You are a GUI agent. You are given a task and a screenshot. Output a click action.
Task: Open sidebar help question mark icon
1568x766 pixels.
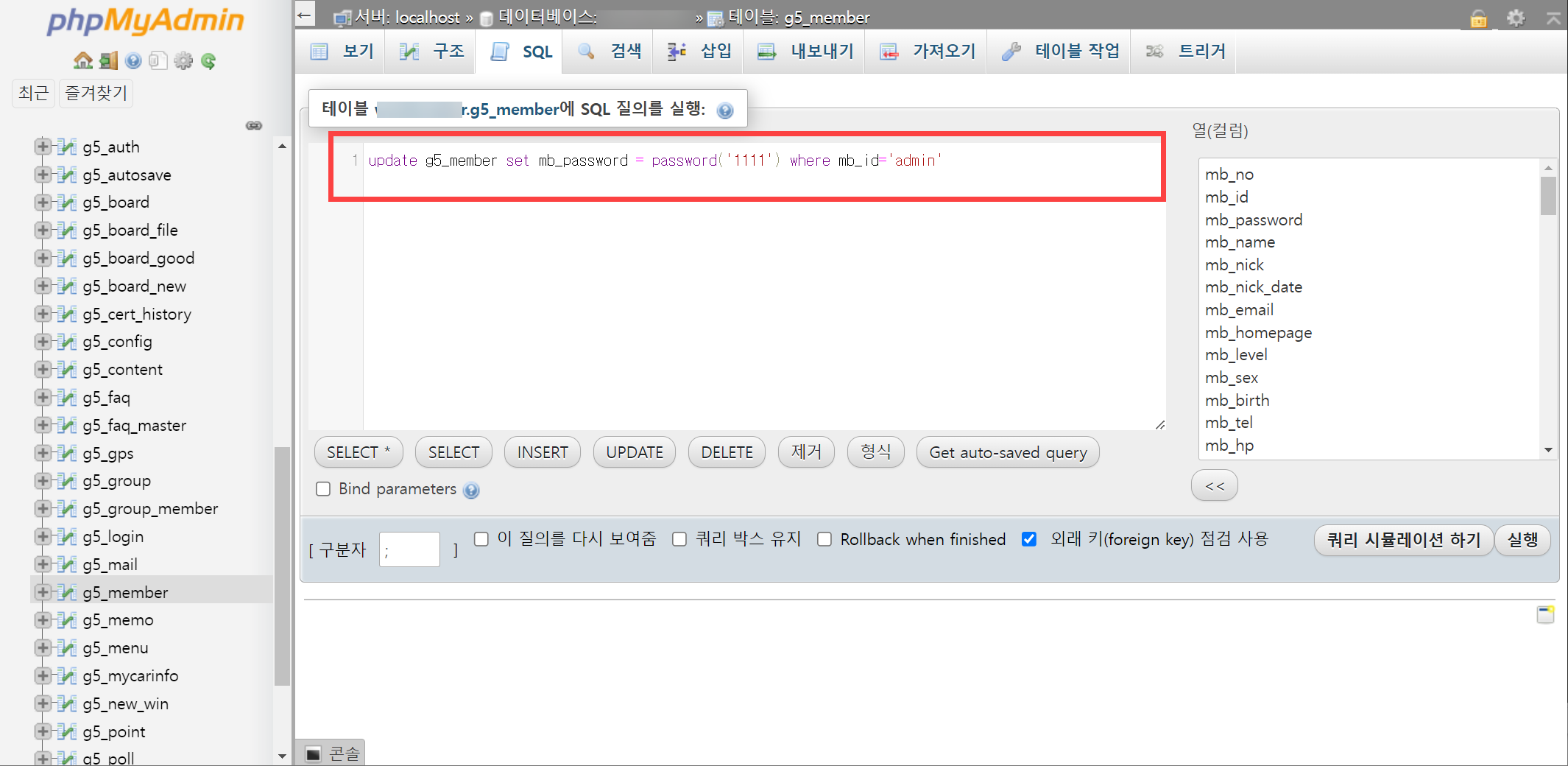133,61
